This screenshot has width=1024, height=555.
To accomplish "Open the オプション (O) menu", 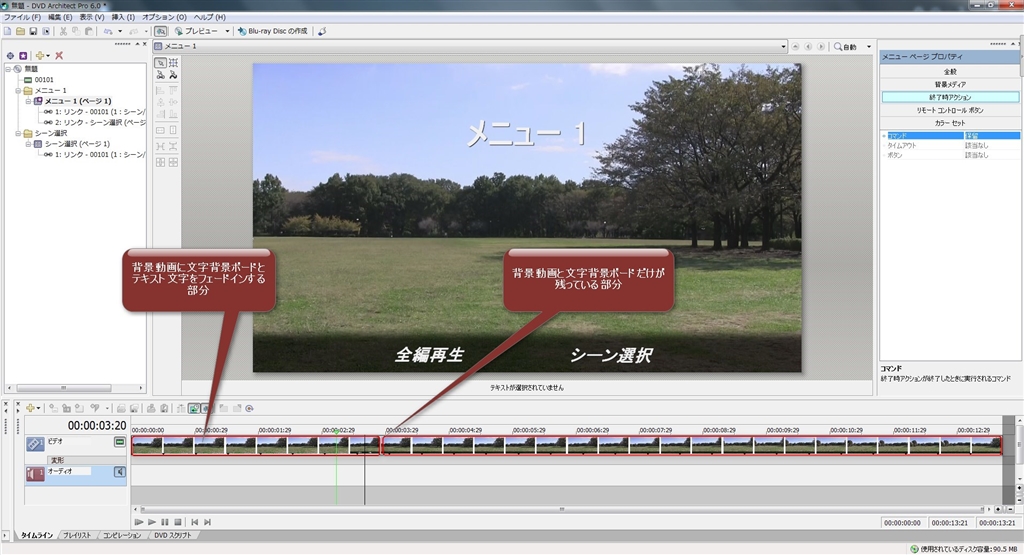I will (x=164, y=17).
